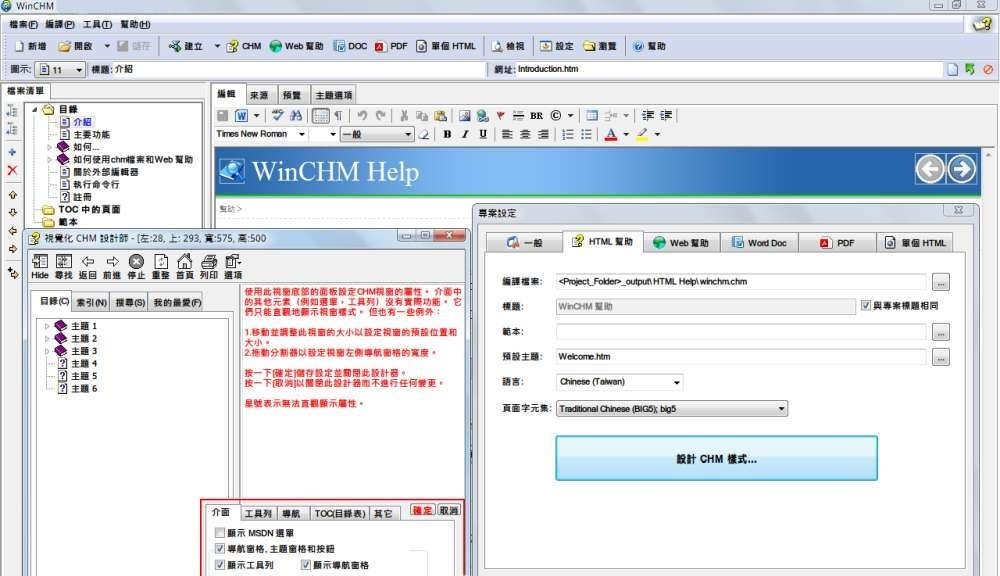Expand the 如何... tree node

50,147
